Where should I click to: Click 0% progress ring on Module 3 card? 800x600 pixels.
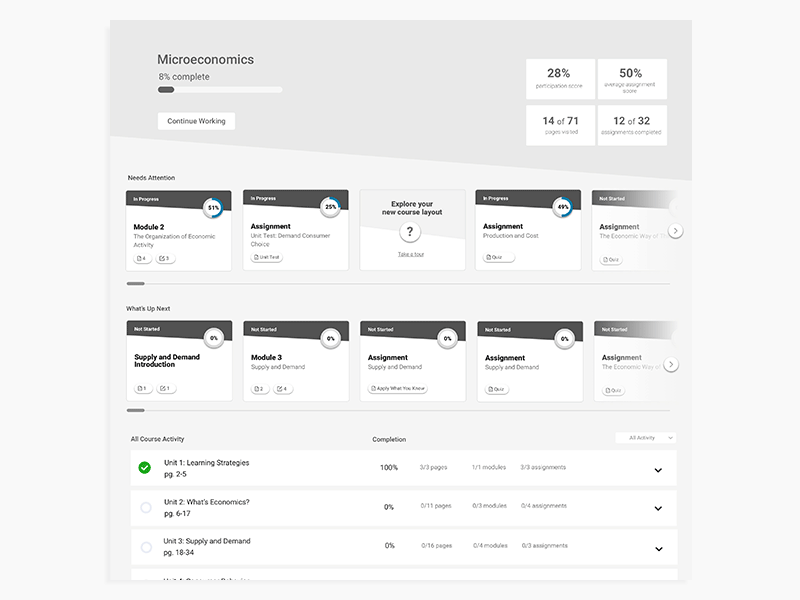pyautogui.click(x=331, y=339)
